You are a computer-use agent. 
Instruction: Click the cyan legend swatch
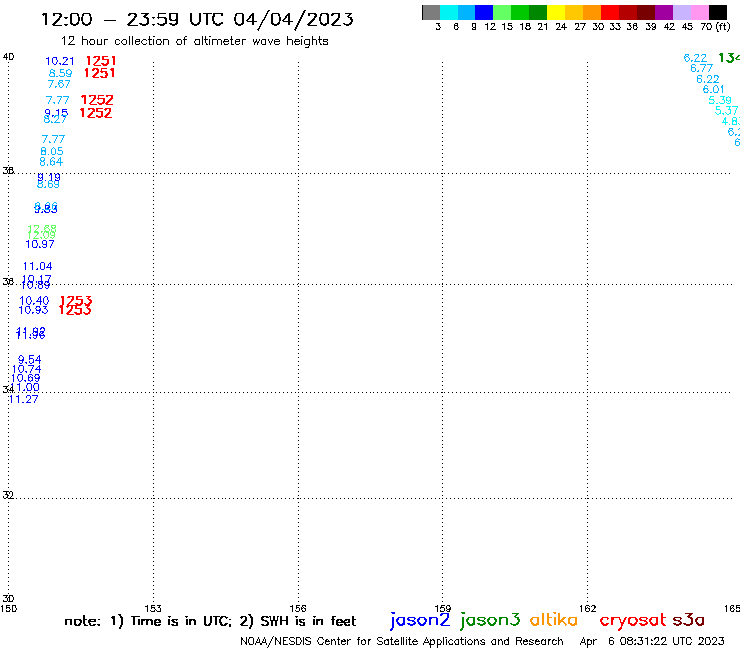[x=449, y=12]
